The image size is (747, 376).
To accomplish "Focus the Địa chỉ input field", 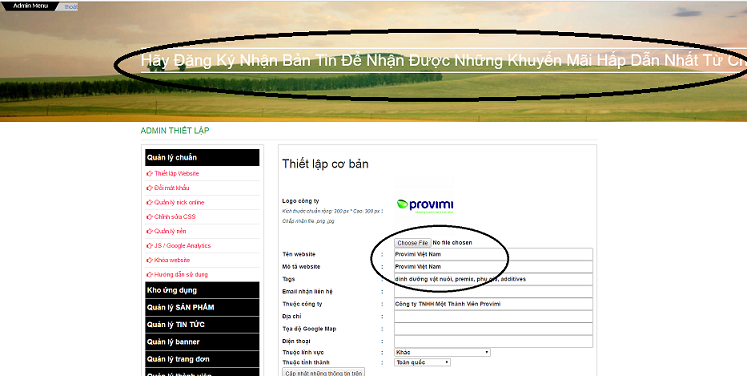I will tap(494, 316).
